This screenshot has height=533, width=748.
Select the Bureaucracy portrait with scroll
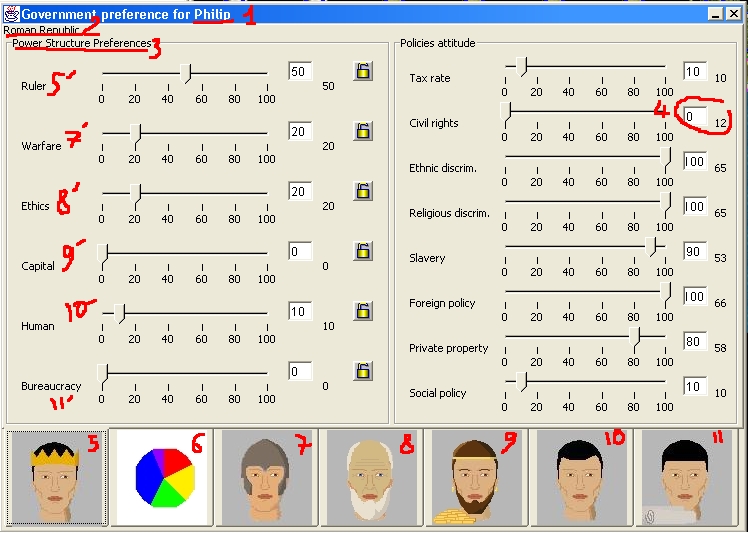688,478
